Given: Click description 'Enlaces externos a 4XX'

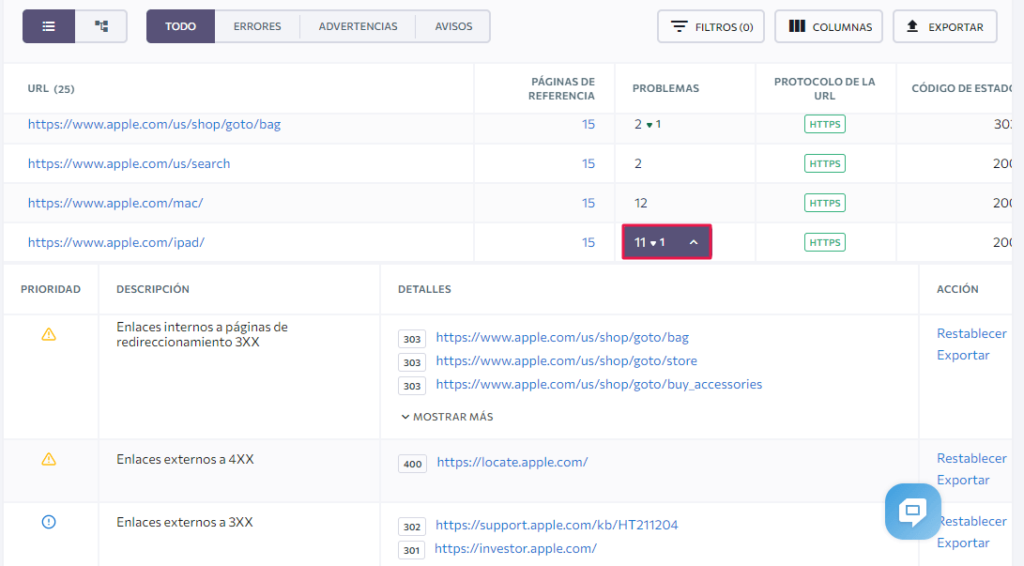Looking at the screenshot, I should point(185,460).
